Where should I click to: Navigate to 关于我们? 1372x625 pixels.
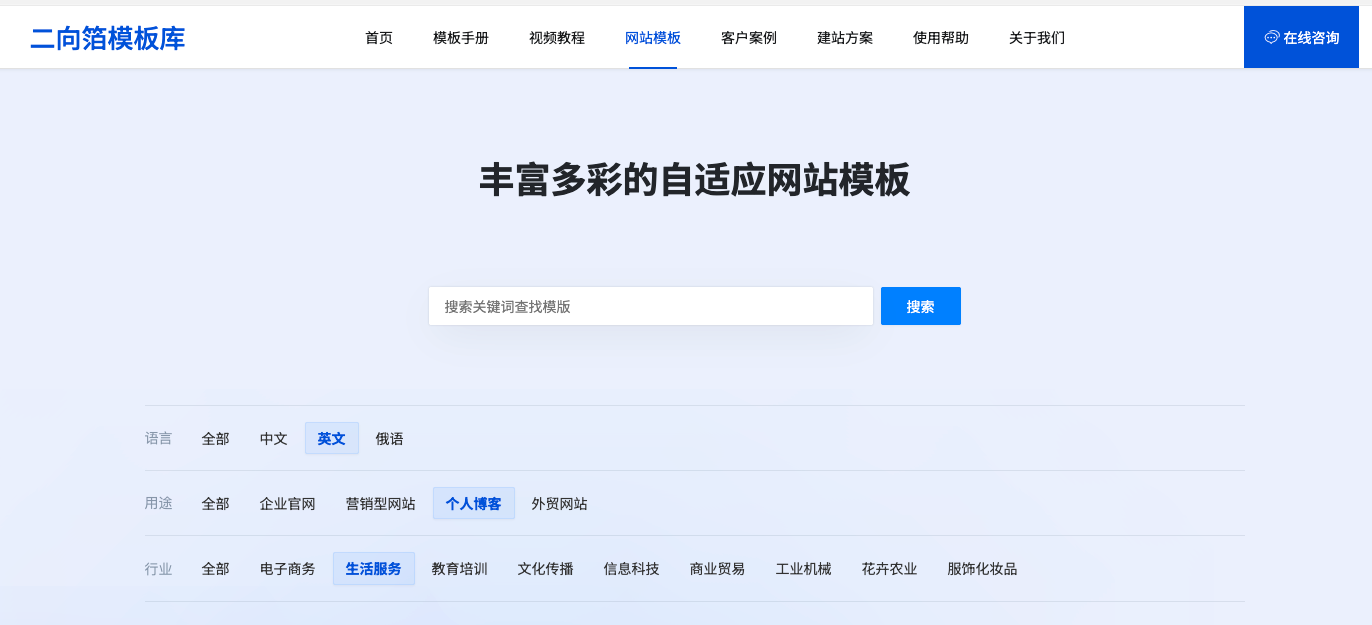click(1037, 38)
